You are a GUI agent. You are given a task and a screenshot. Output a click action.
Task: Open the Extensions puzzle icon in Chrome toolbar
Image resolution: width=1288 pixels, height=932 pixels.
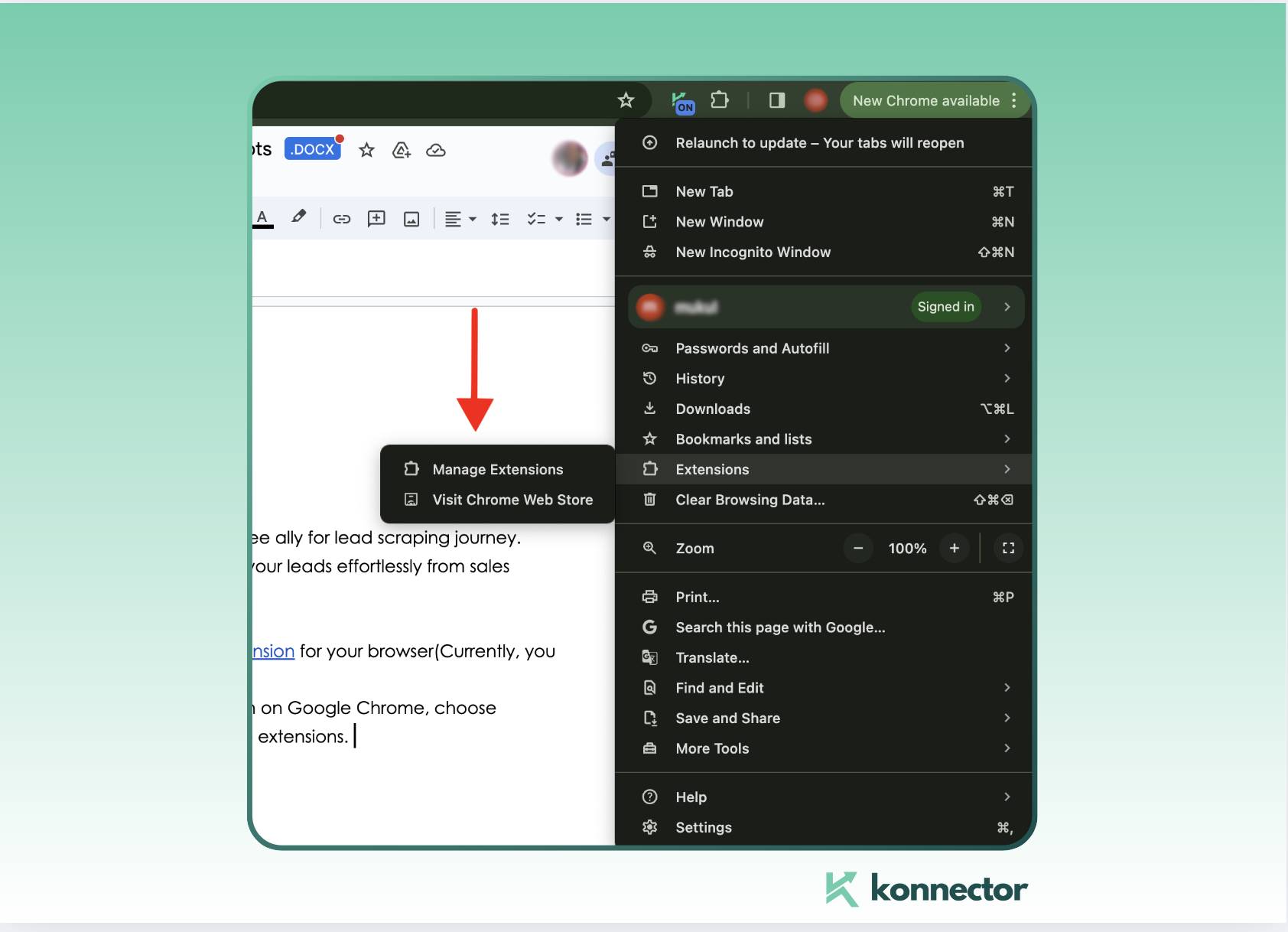tap(720, 100)
